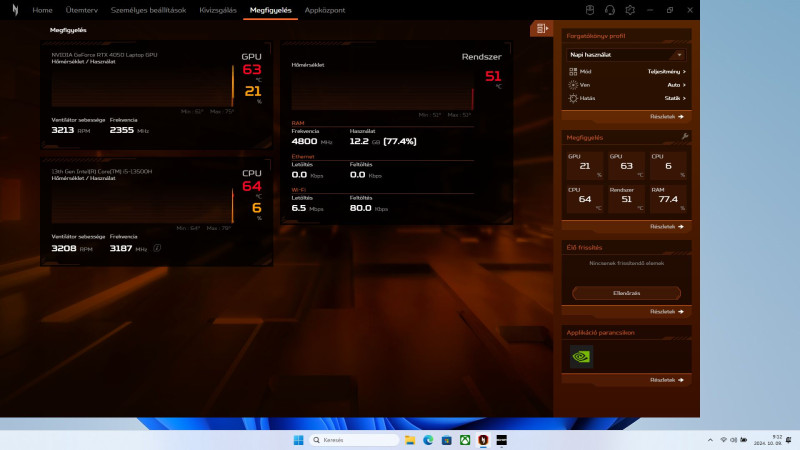Click the GPU frequency 2355 MHz value

click(x=129, y=130)
